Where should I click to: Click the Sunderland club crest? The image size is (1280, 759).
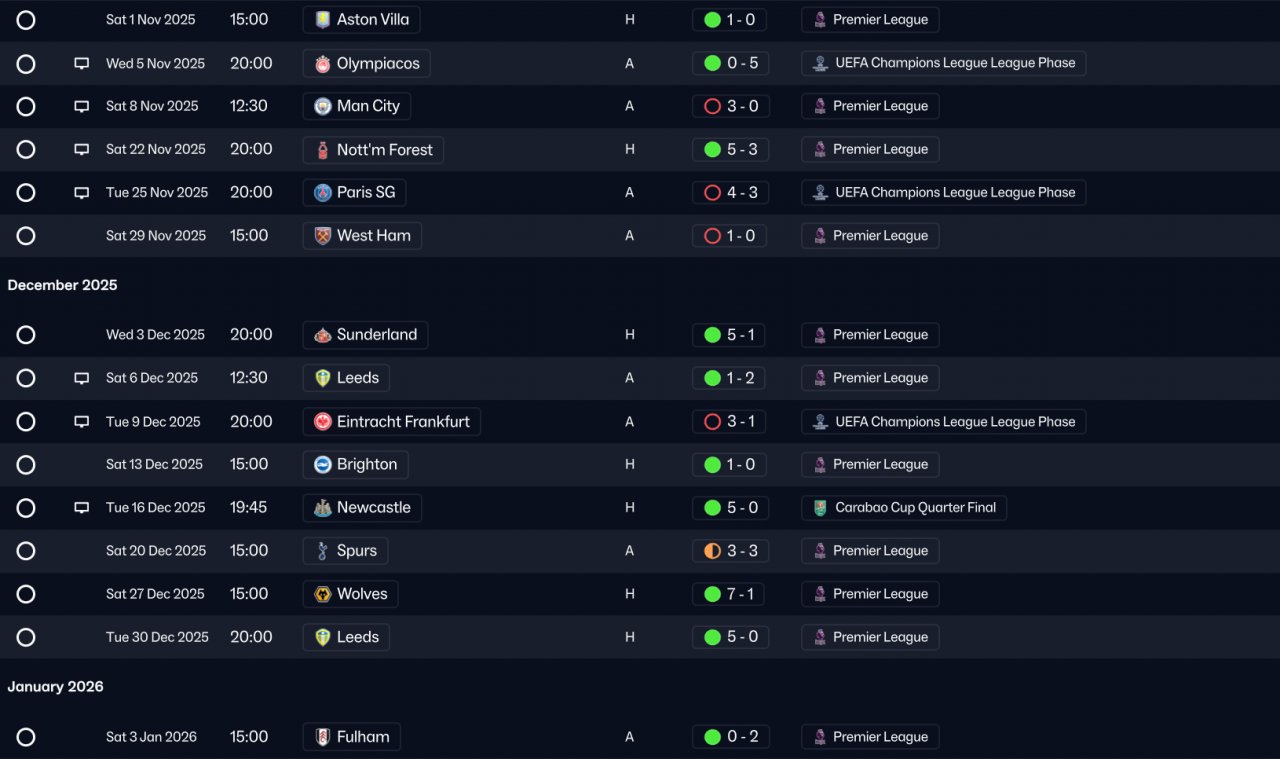322,335
